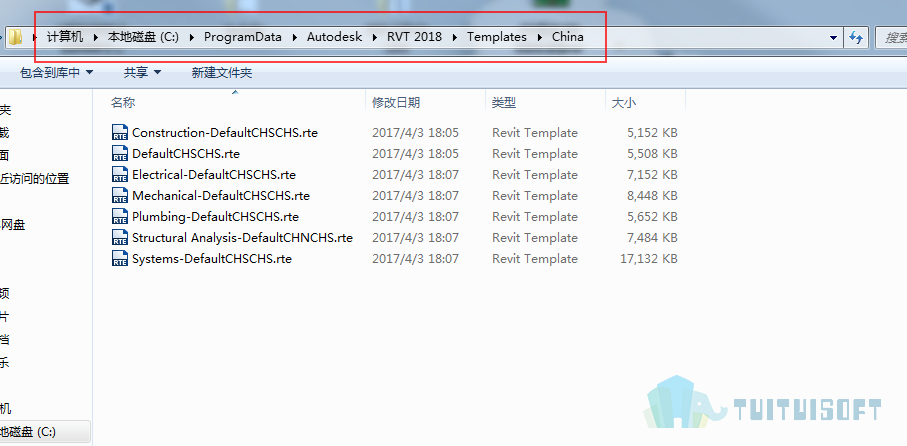Click the Systems-DefaultCHSCHS.rte file icon
907x446 pixels.
click(x=120, y=259)
